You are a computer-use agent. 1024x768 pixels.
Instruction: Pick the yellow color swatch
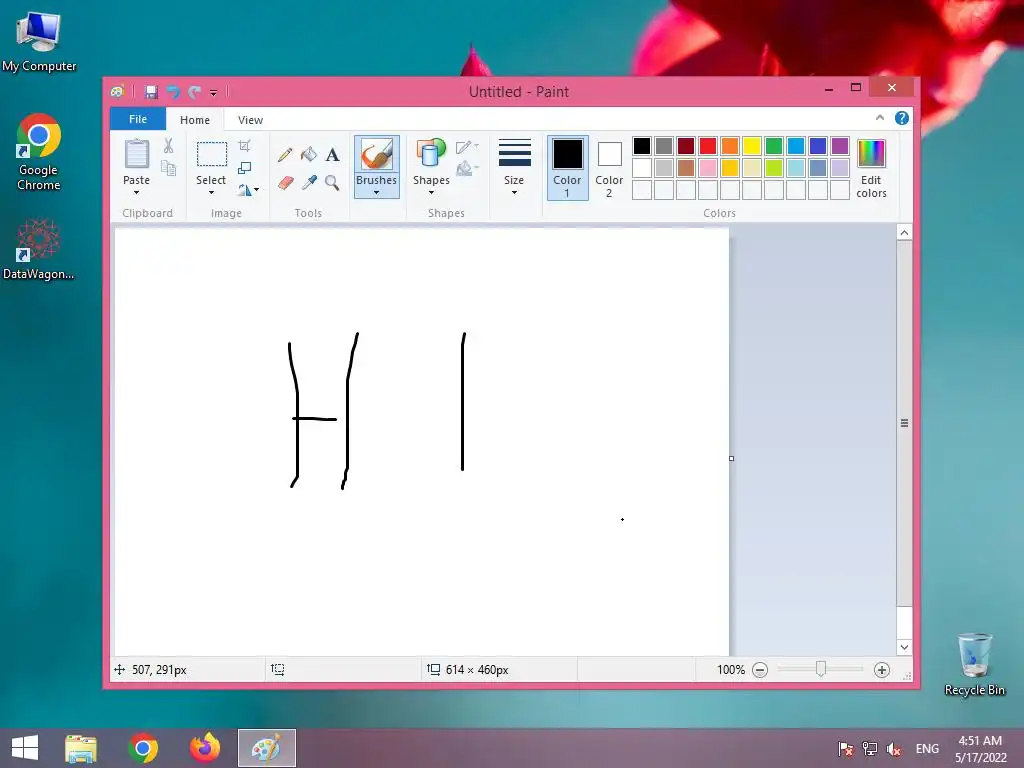(x=752, y=146)
